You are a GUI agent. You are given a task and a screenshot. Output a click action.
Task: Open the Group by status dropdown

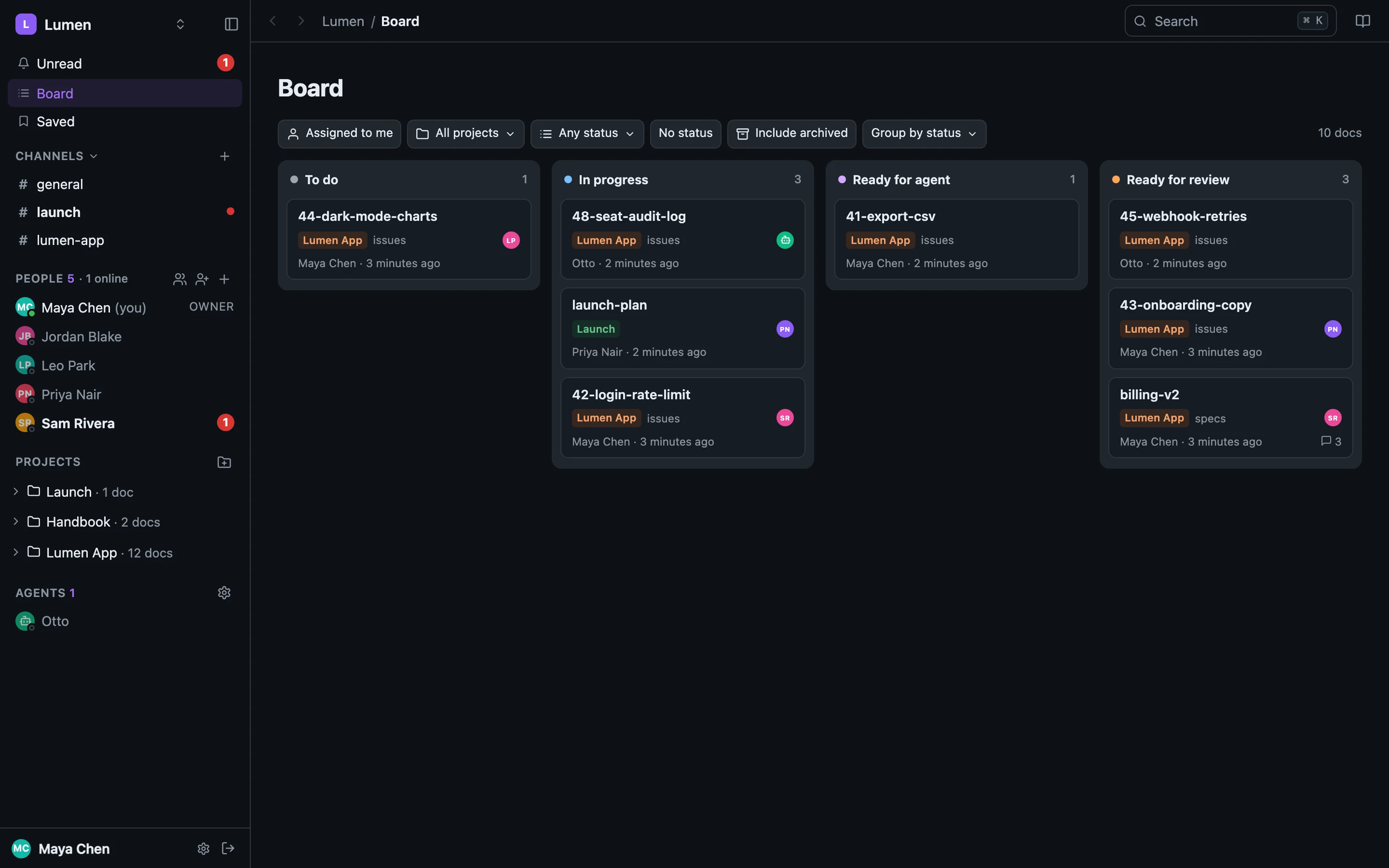(x=924, y=133)
